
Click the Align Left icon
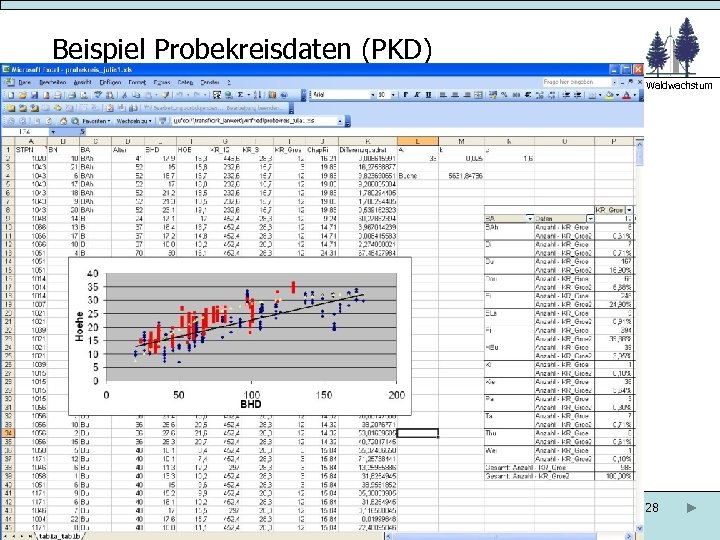pos(443,95)
